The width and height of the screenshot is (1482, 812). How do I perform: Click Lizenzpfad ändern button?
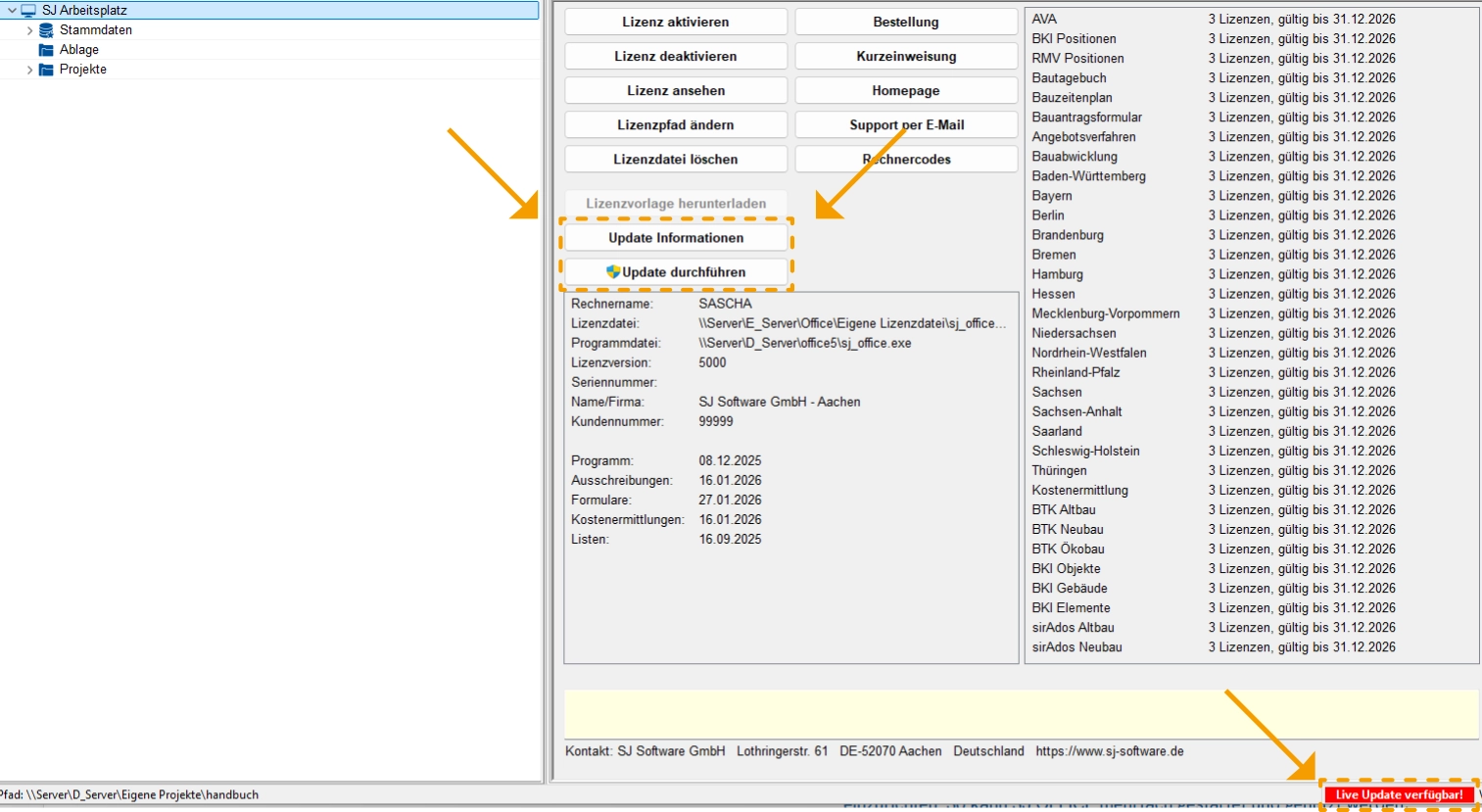(x=676, y=124)
